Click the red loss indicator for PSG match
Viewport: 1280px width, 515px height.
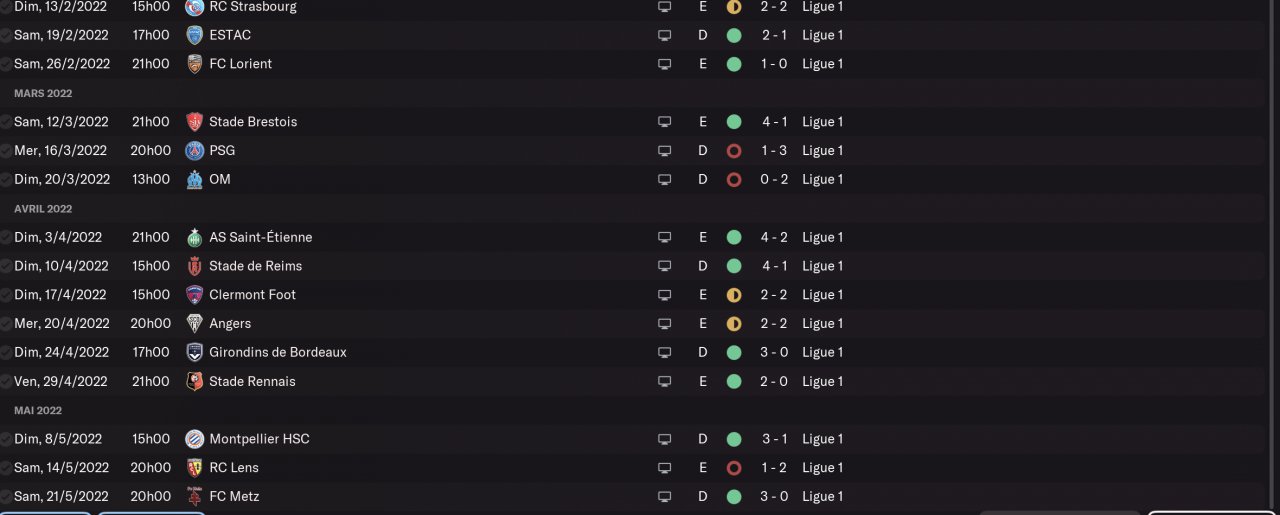click(734, 151)
